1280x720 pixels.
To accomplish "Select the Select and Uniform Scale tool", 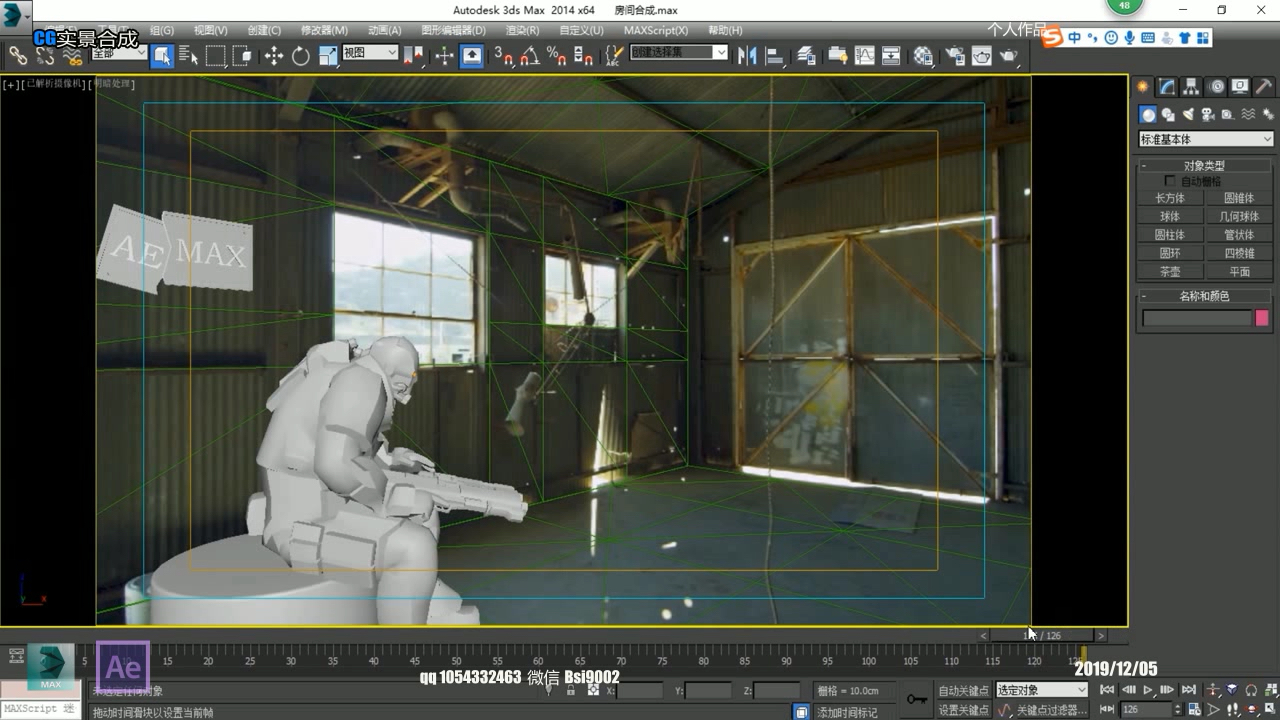I will click(x=327, y=56).
